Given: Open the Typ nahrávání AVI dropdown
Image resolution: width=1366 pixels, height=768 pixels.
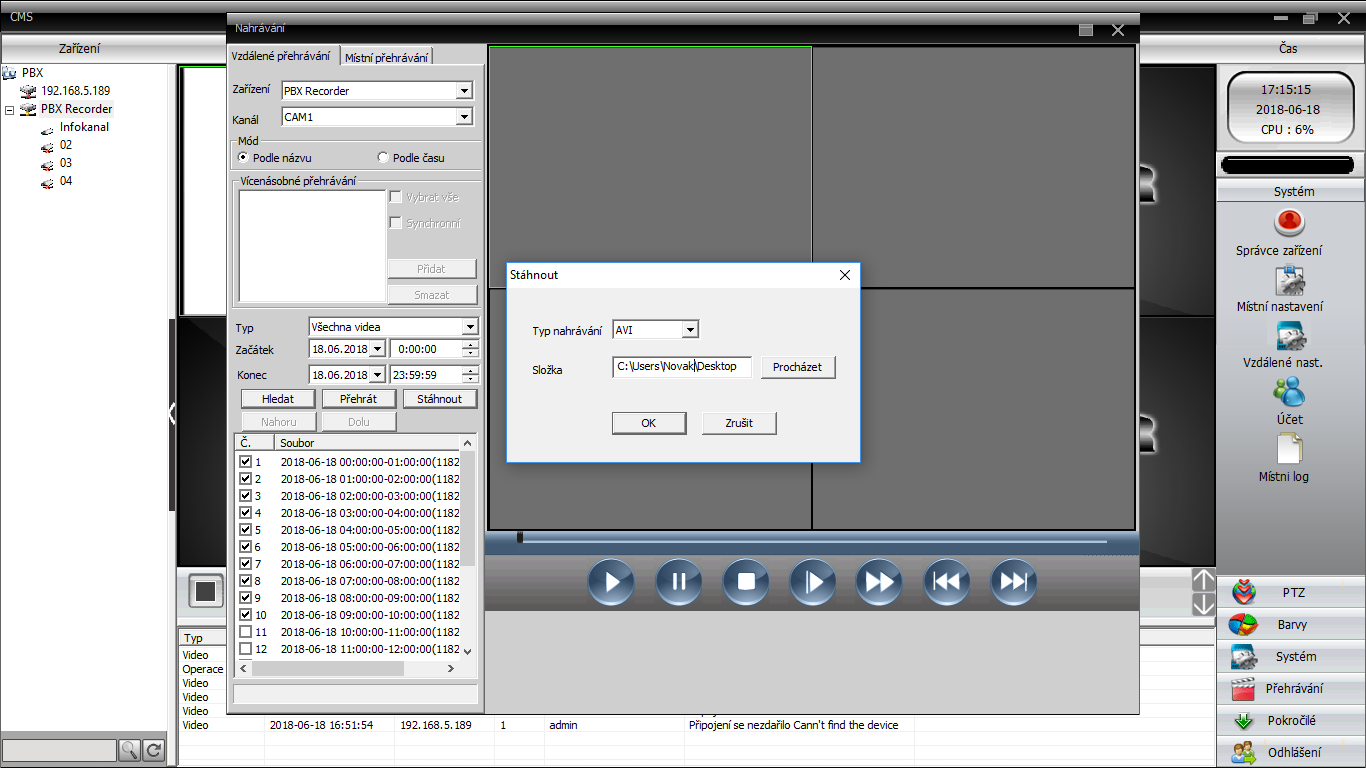Looking at the screenshot, I should coord(689,330).
